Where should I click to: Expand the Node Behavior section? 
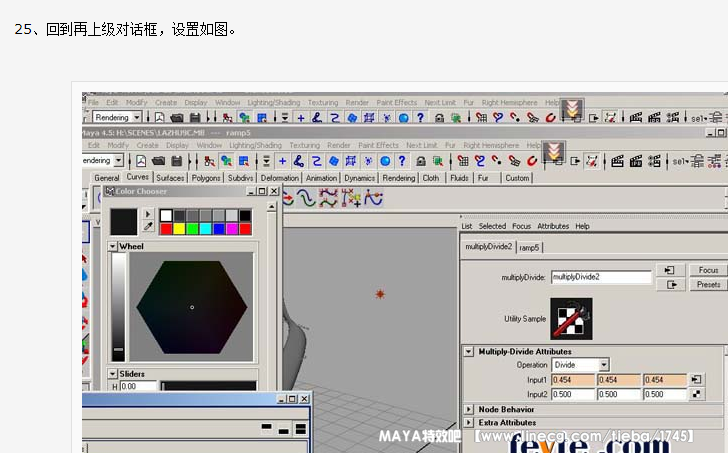tap(469, 409)
